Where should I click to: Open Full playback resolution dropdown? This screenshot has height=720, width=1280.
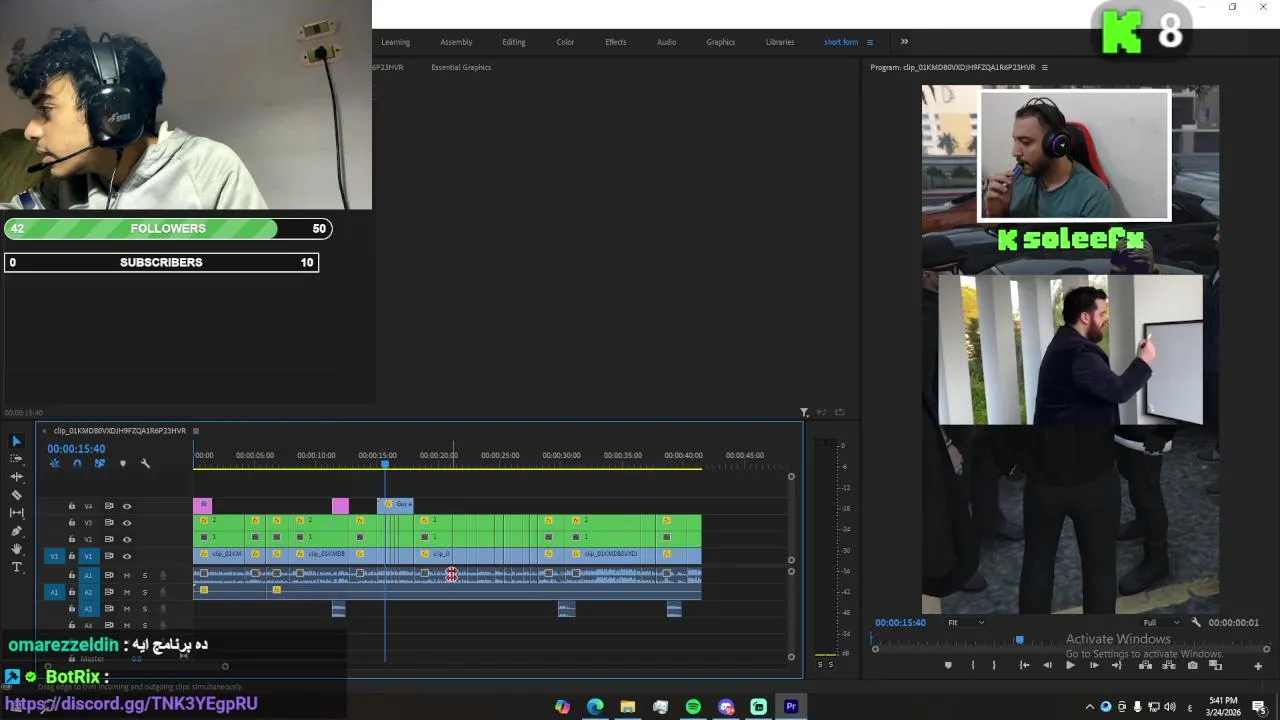point(1163,622)
